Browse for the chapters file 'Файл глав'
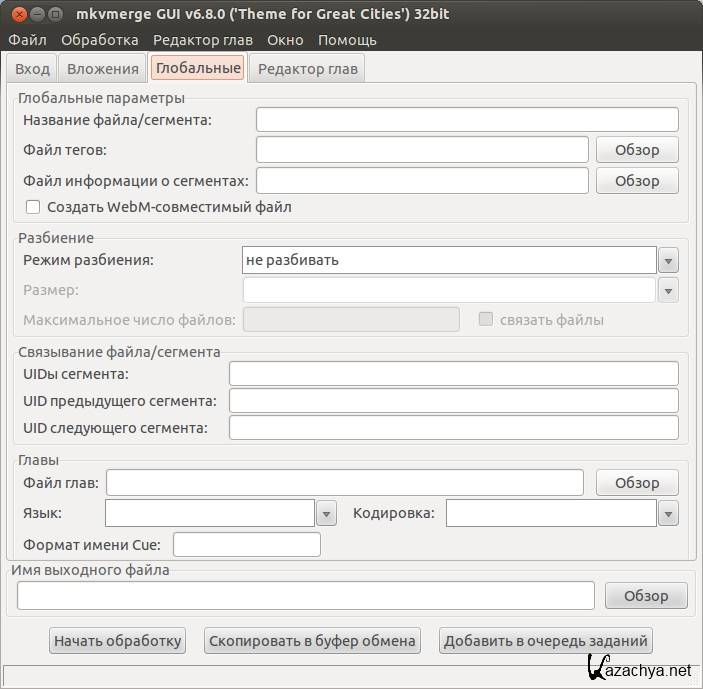703x689 pixels. (x=637, y=483)
